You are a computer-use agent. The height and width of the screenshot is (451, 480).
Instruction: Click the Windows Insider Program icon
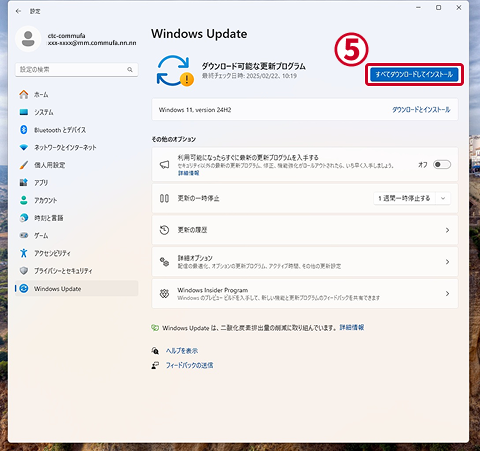164,293
